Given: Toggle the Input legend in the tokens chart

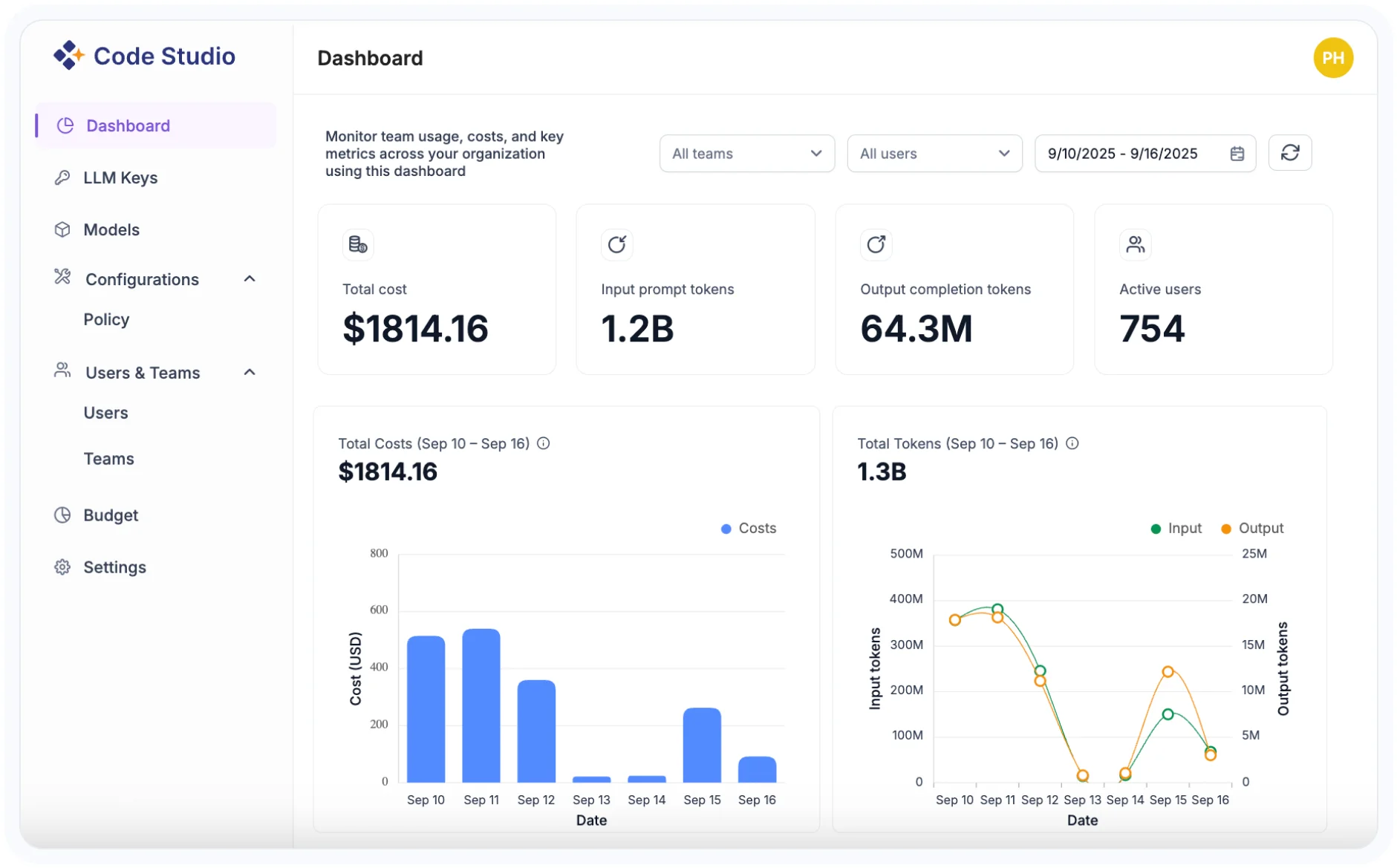Looking at the screenshot, I should pyautogui.click(x=1176, y=528).
